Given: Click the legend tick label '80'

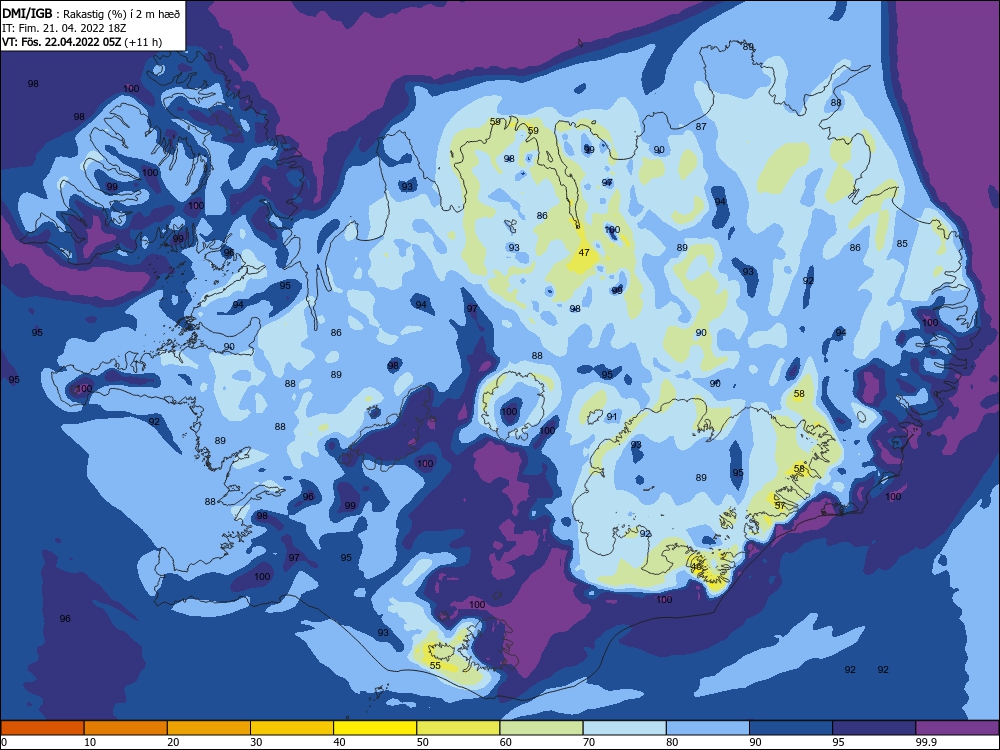Looking at the screenshot, I should [x=672, y=742].
